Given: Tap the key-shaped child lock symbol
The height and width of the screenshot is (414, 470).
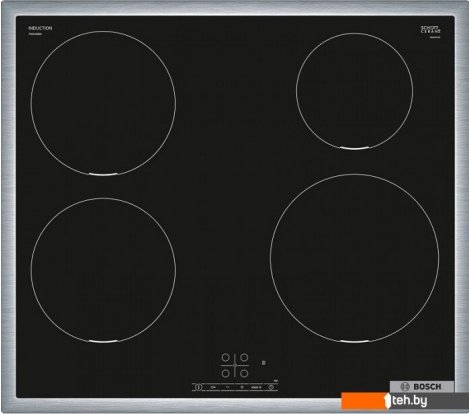Looking at the screenshot, I should (x=213, y=387).
